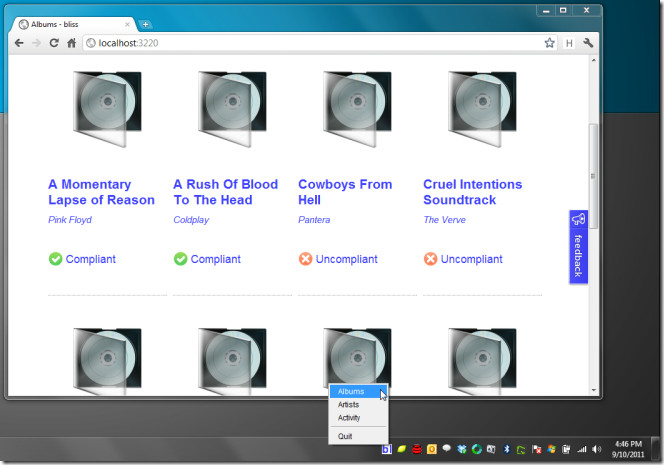Viewport: 664px width, 465px height.
Task: Choose Albums in the tray context menu
Action: 358,391
